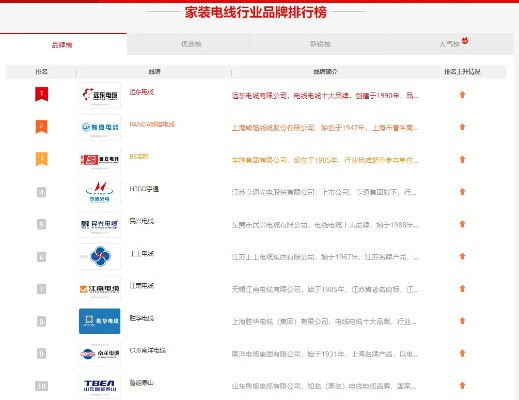The width and height of the screenshot is (519, 400).
Task: Open the 江南电缆 brand name link
Action: pos(142,286)
